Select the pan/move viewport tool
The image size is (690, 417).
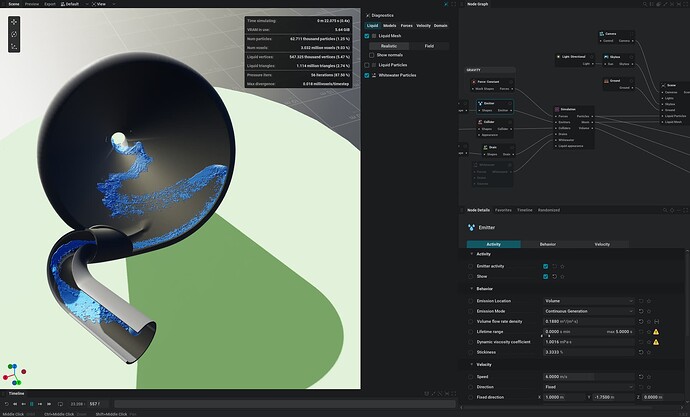pos(15,21)
